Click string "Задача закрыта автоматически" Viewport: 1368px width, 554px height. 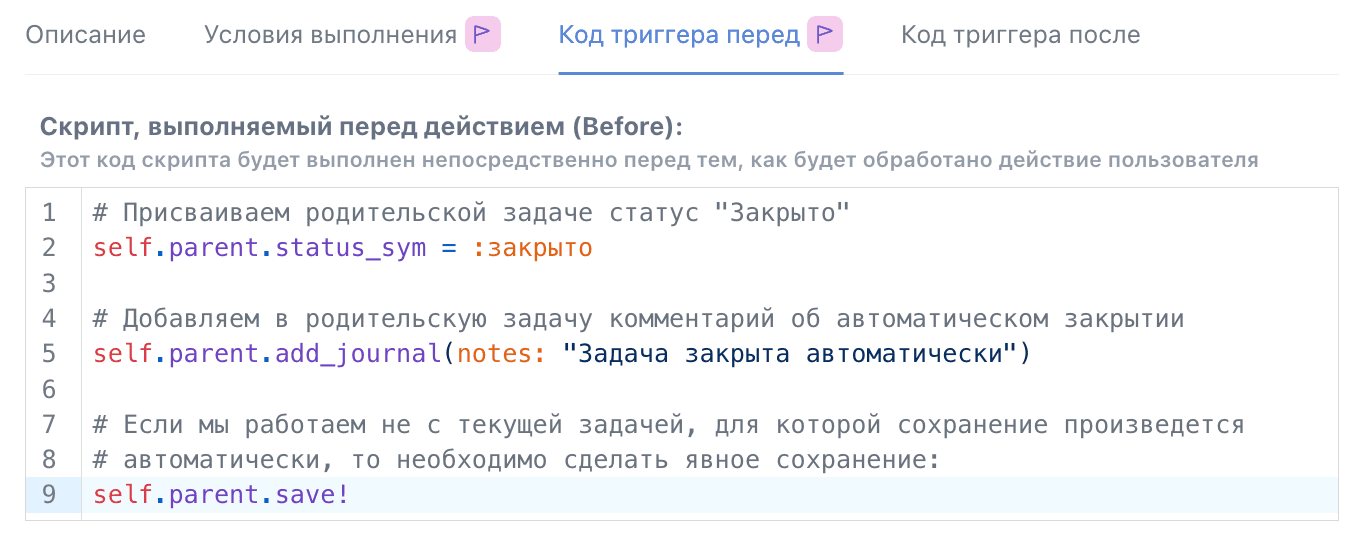789,353
